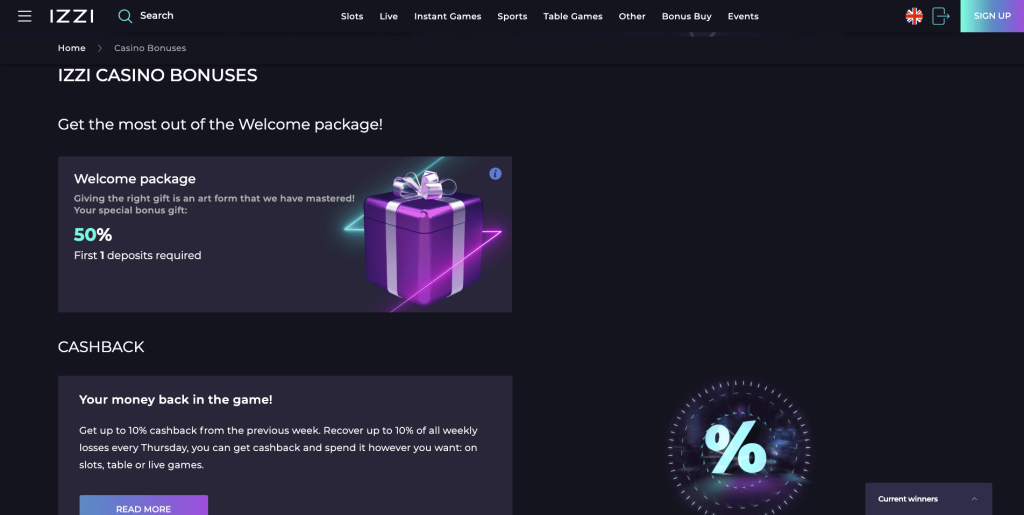Open the Events page
This screenshot has height=515, width=1024.
tap(743, 17)
